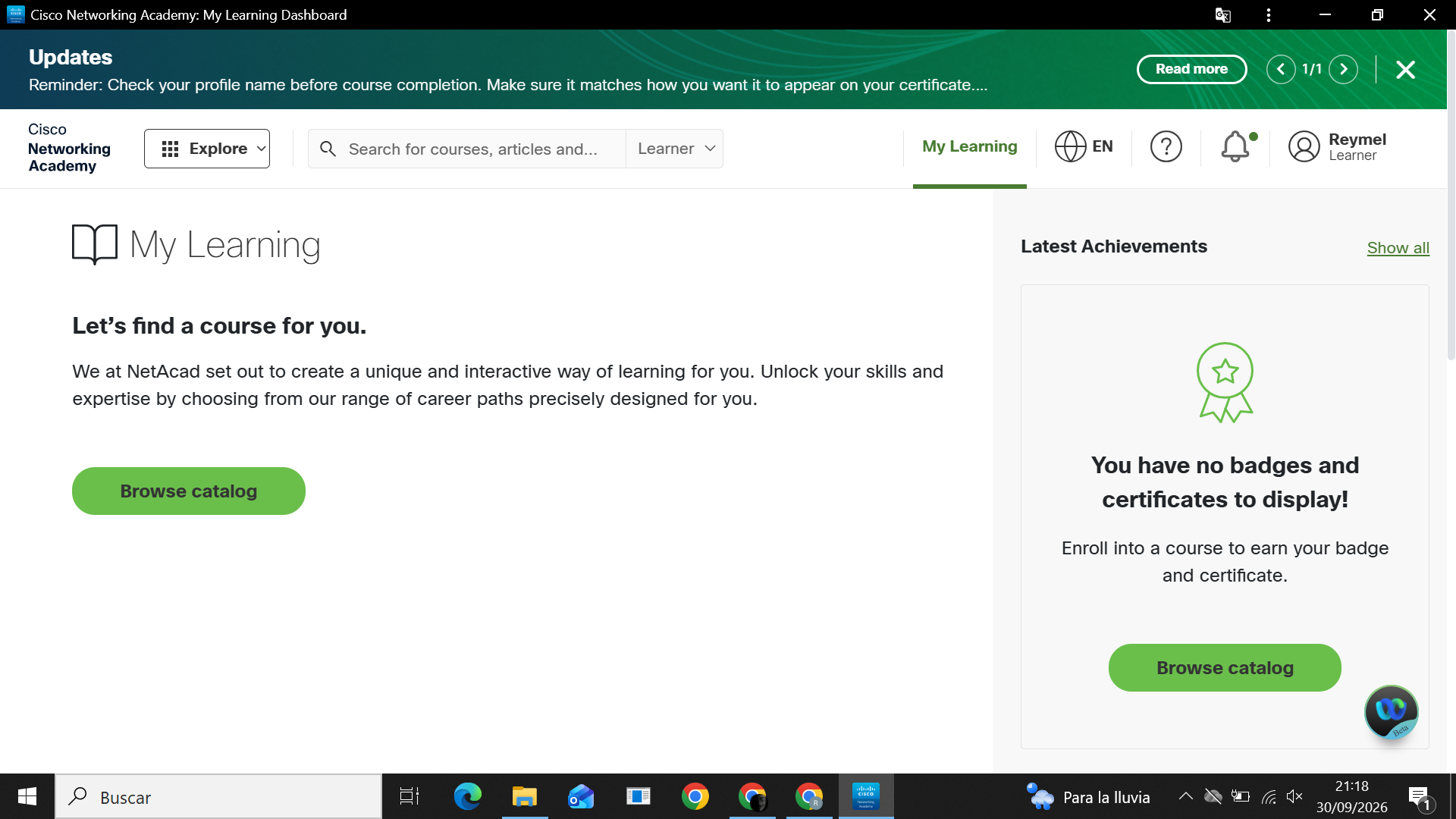Click the 1/1 update counter

(x=1312, y=69)
